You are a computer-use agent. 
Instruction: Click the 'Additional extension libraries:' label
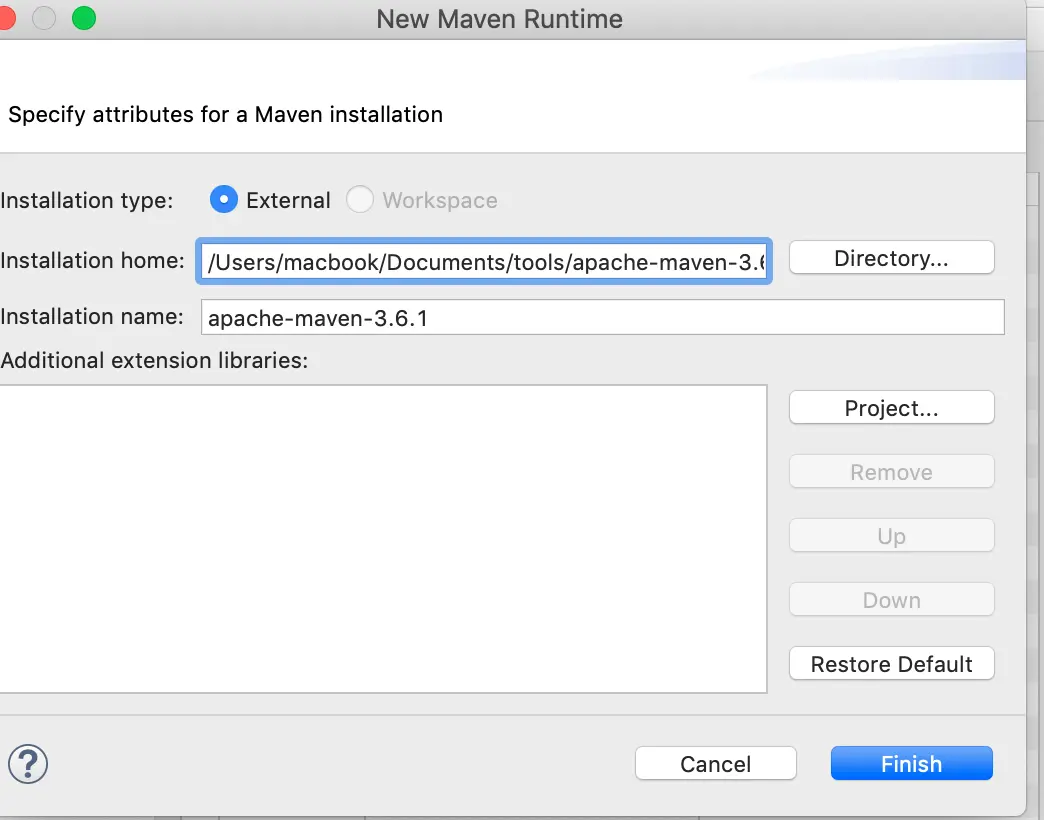point(154,360)
